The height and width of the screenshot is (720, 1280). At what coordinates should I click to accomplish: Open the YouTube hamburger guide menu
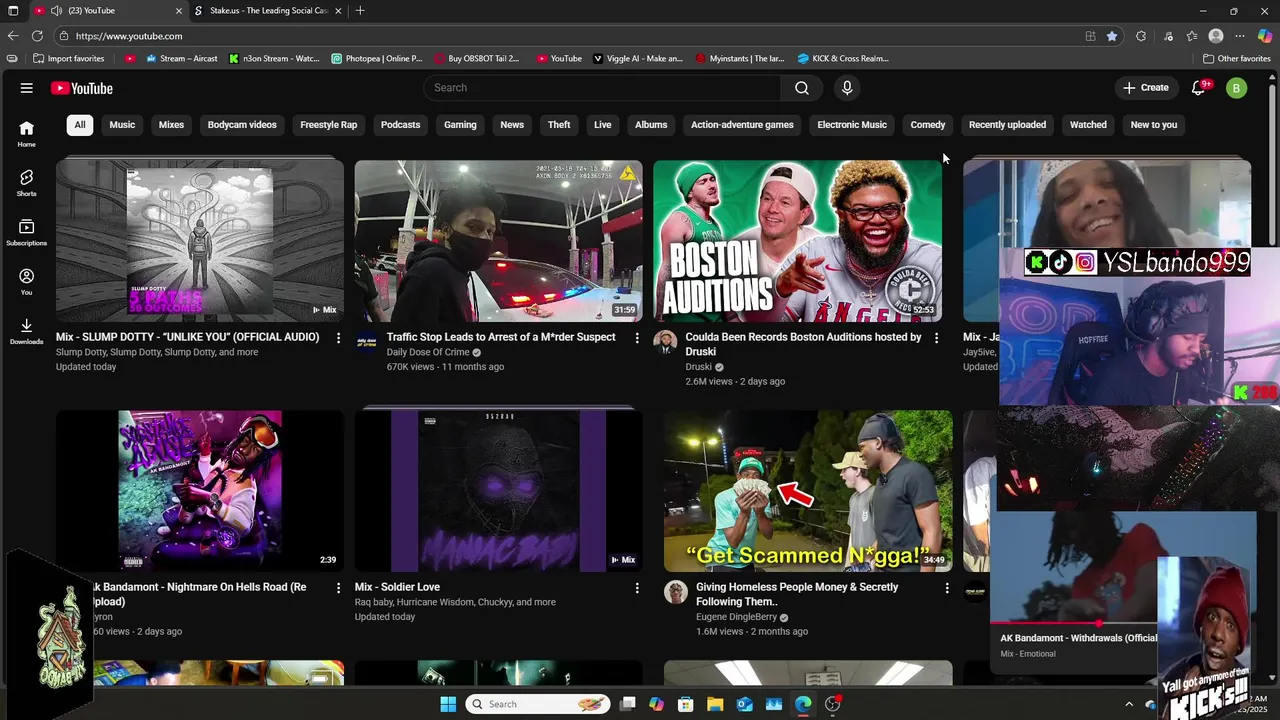pos(26,88)
